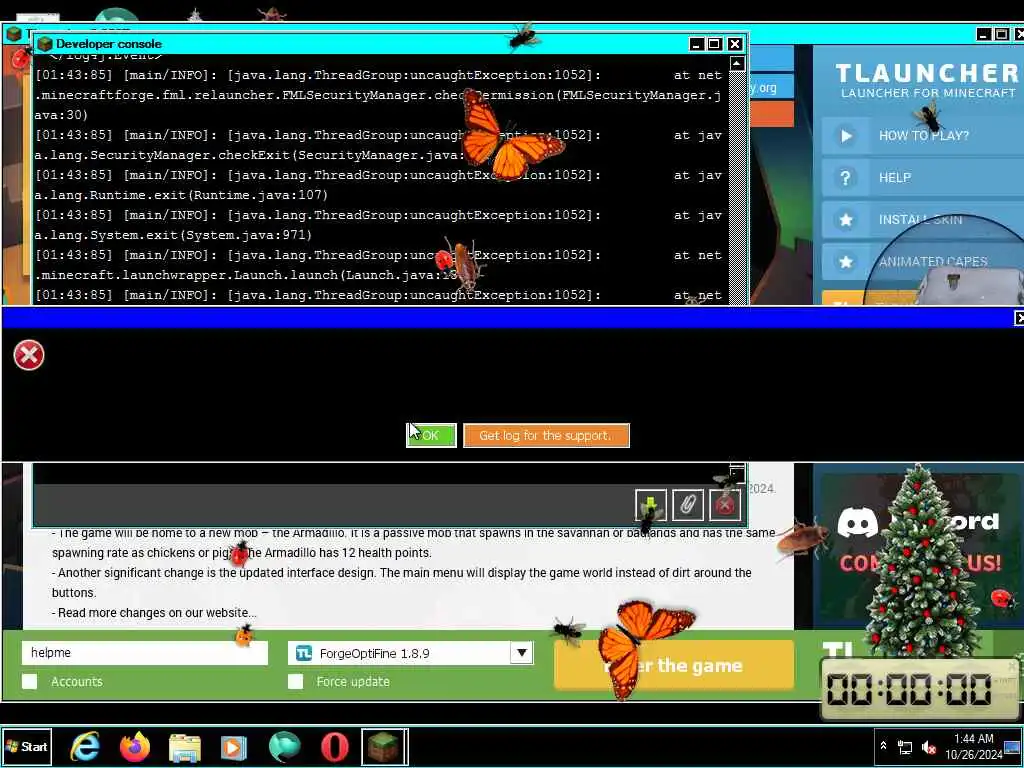
Task: Open the media player icon on taskbar
Action: (x=234, y=747)
